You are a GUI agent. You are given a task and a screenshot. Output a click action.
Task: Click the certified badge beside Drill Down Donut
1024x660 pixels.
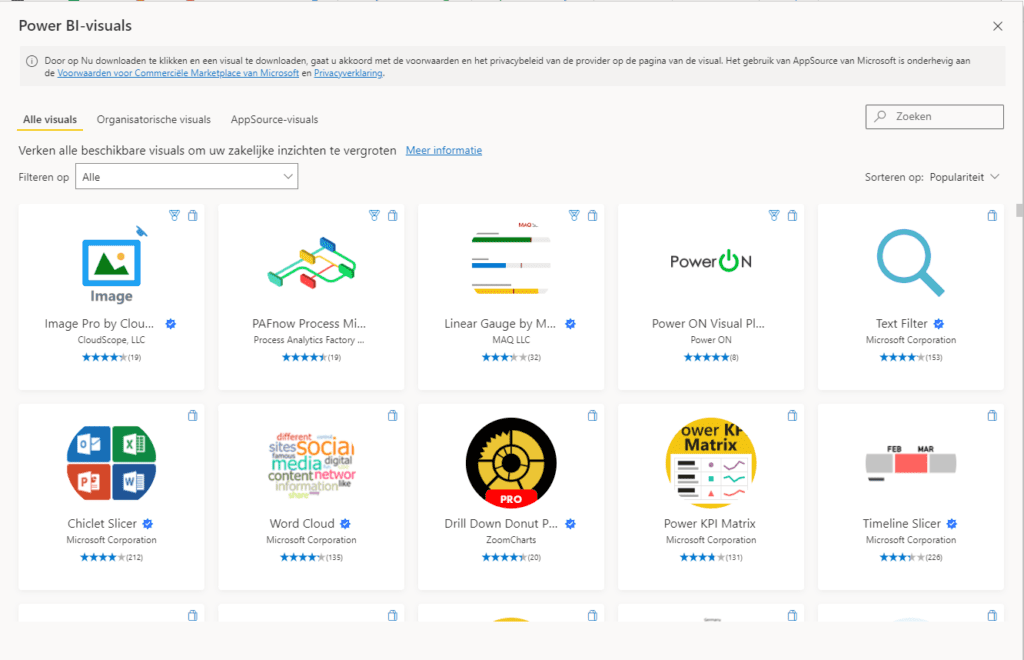(x=570, y=524)
